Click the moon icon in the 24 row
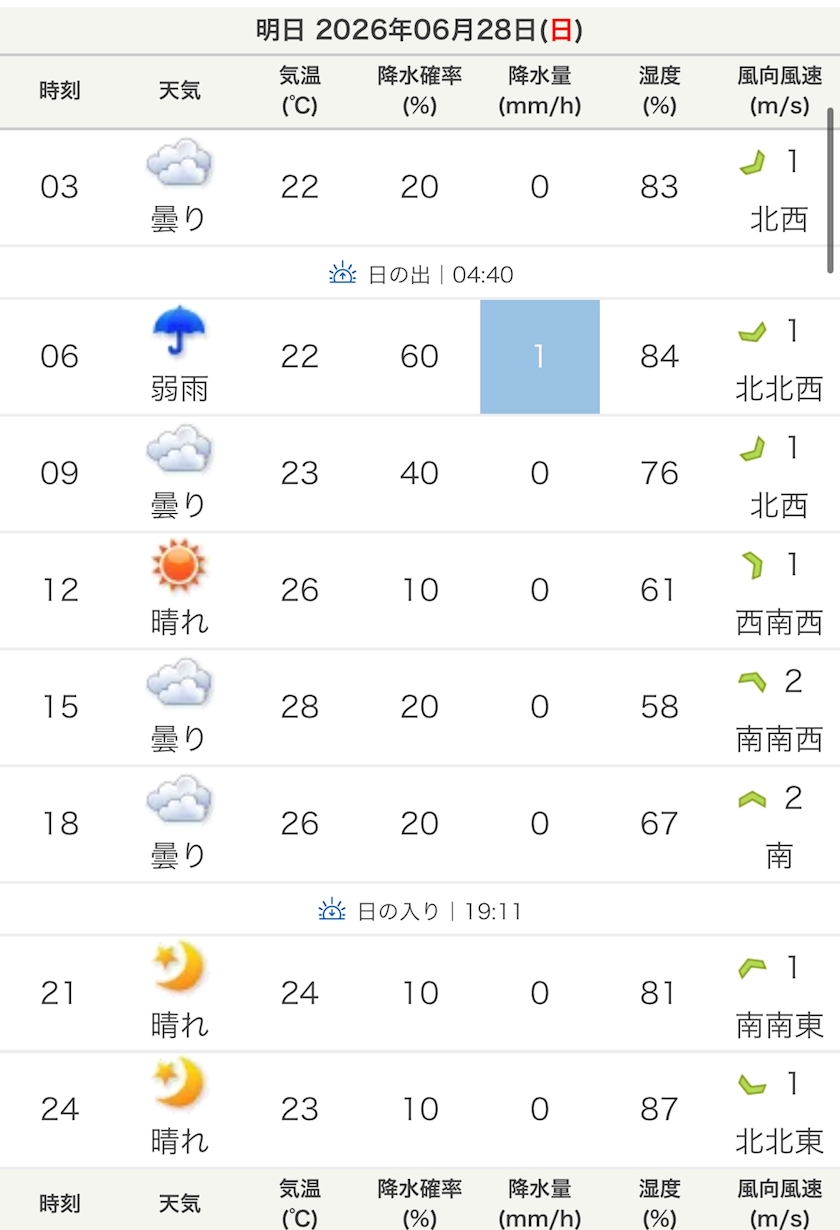This screenshot has height=1230, width=840. tap(179, 1084)
